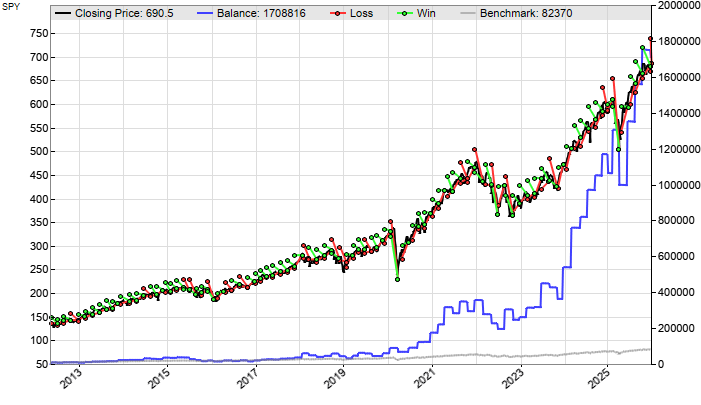Click the blue Balance legend line
Screen dimensions: 701x405
(x=205, y=13)
